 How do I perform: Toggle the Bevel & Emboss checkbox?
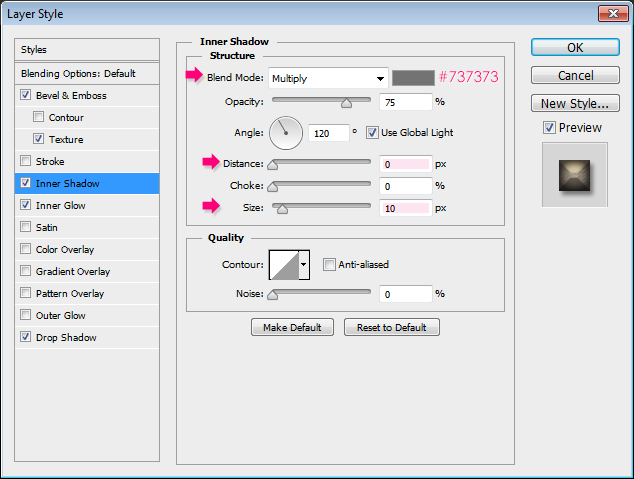point(25,95)
